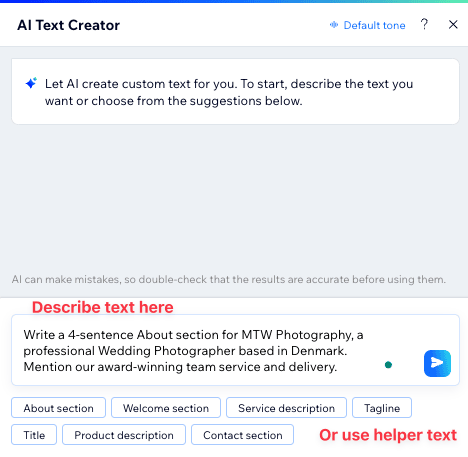Select the Tagline suggestion chip

(382, 408)
